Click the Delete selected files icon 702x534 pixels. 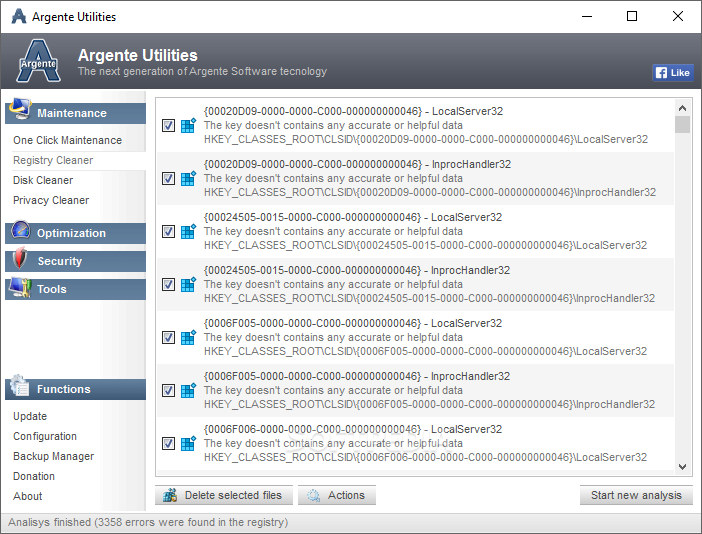170,495
